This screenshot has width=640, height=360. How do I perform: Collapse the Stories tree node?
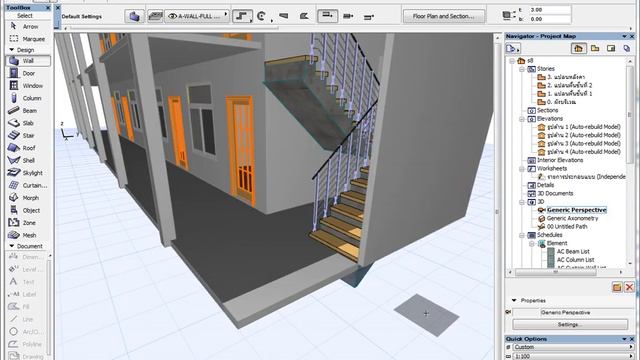[522, 69]
